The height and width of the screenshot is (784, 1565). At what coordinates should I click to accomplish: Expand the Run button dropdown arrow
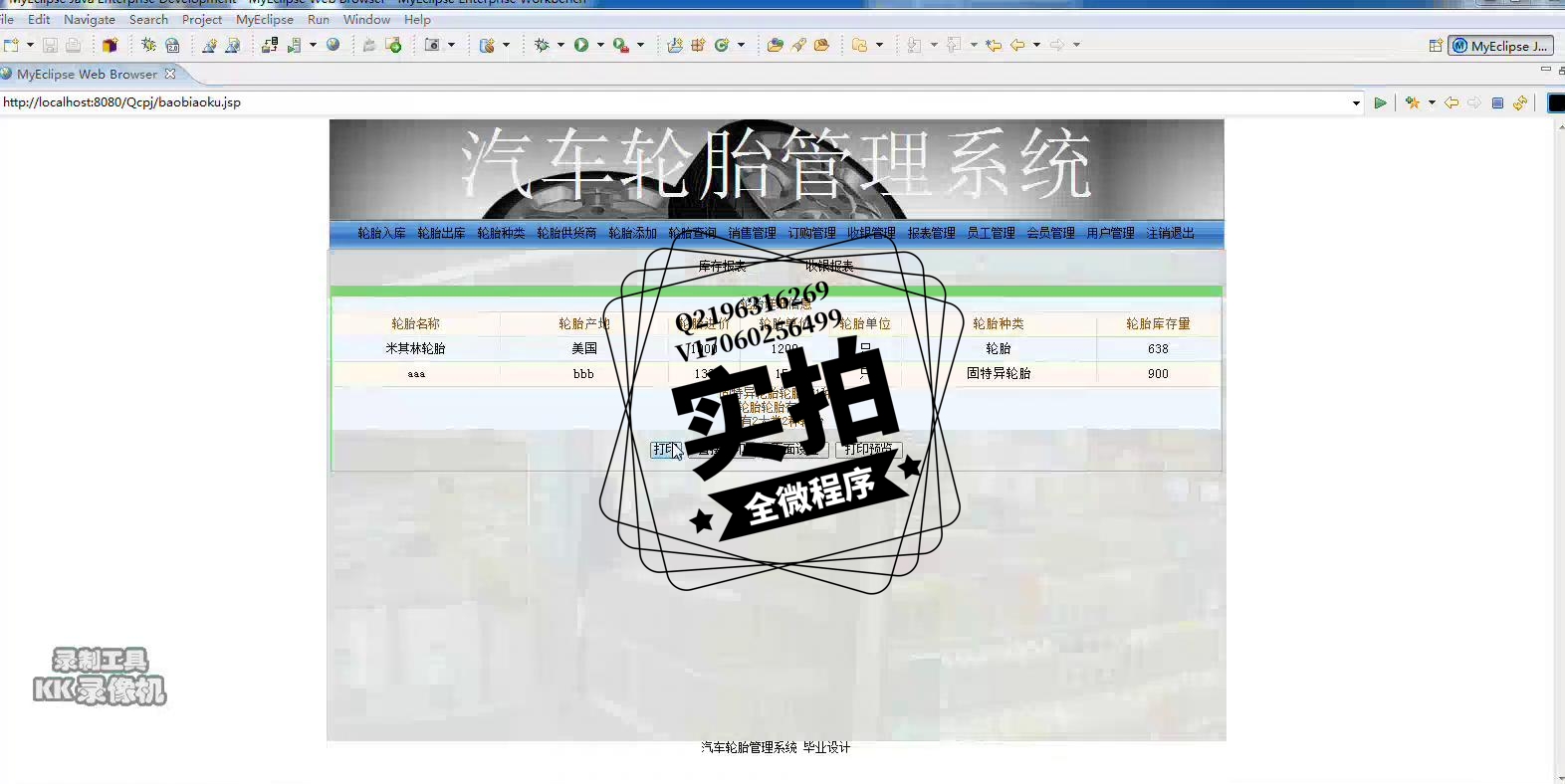[600, 45]
